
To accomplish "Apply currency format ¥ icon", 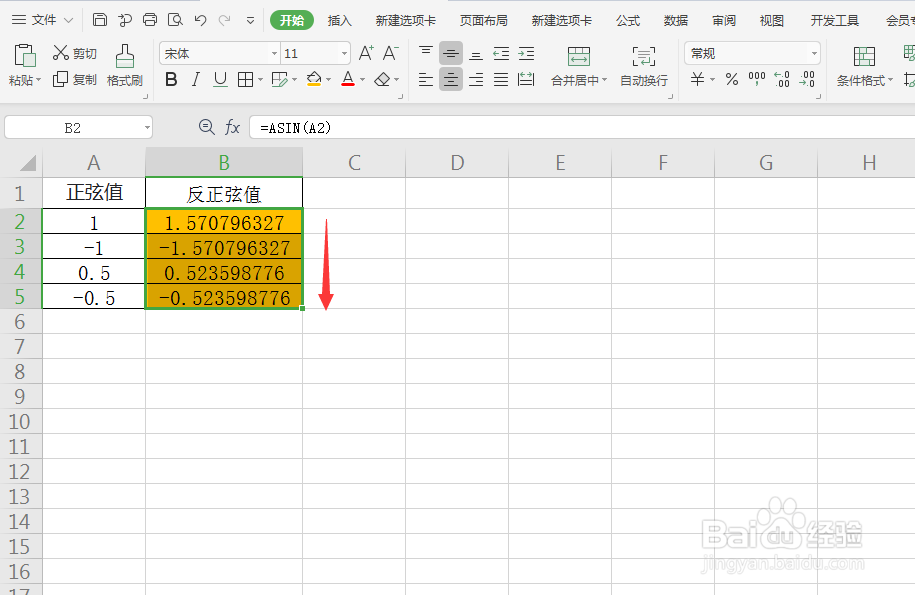I will (697, 79).
